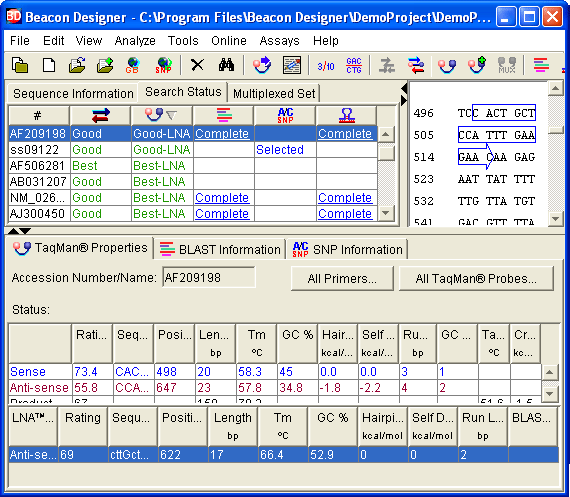
Task: Open the Tools menu
Action: [x=183, y=41]
